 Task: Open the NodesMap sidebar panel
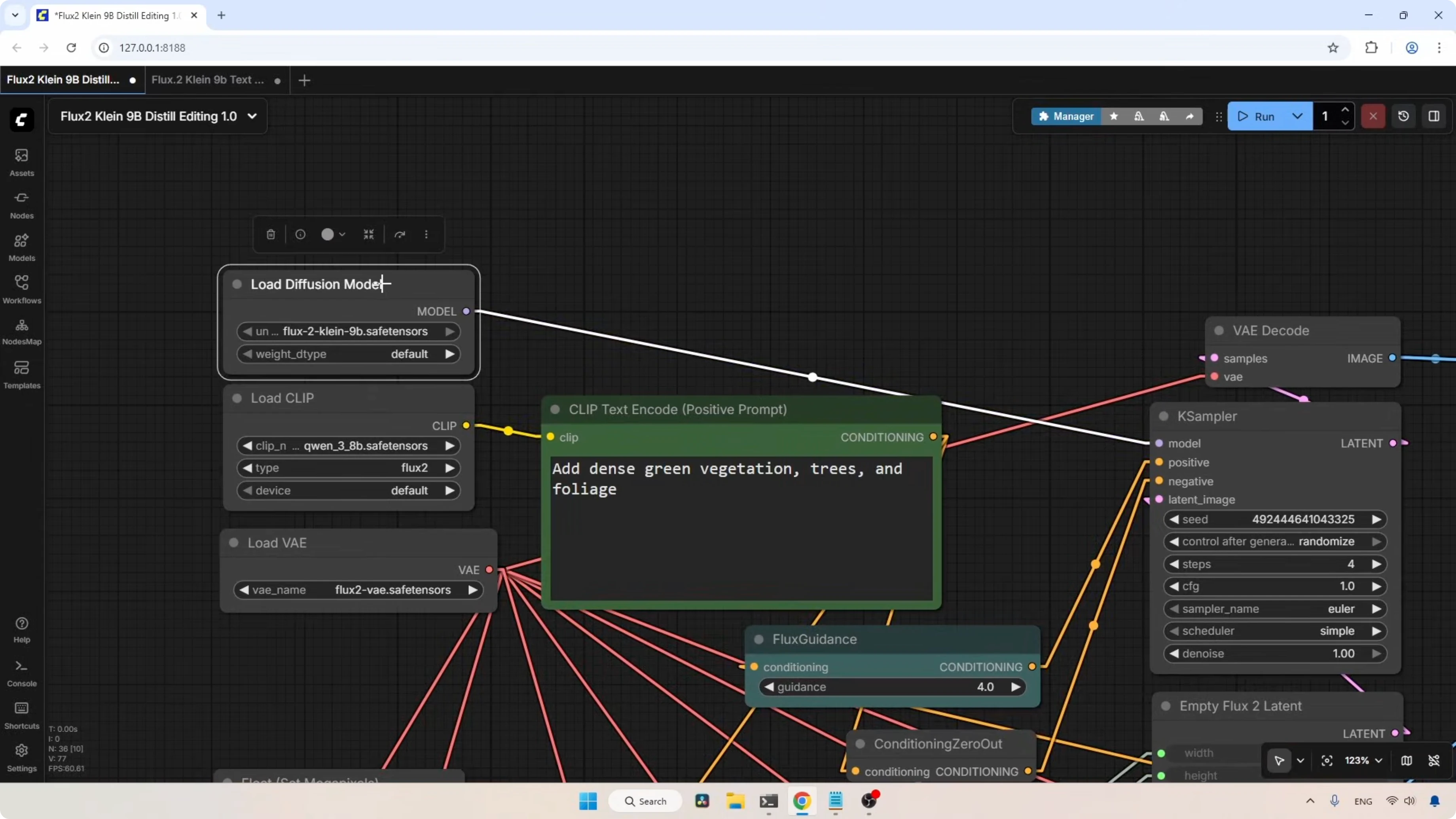point(21,331)
